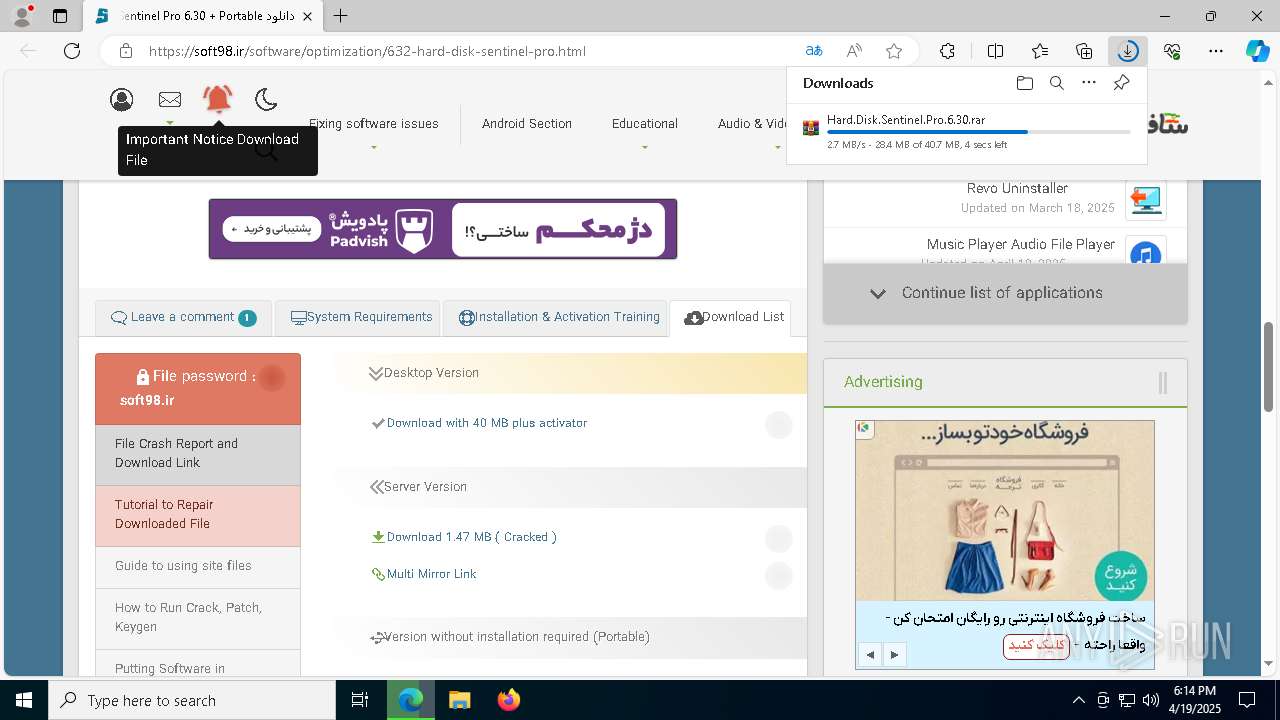Click the red notification bell icon
The height and width of the screenshot is (720, 1280).
pyautogui.click(x=217, y=98)
